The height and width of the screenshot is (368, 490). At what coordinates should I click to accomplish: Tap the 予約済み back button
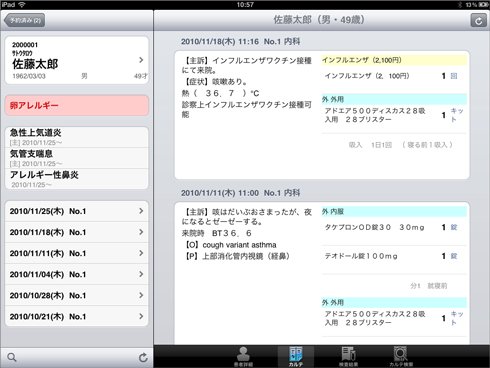pos(25,20)
